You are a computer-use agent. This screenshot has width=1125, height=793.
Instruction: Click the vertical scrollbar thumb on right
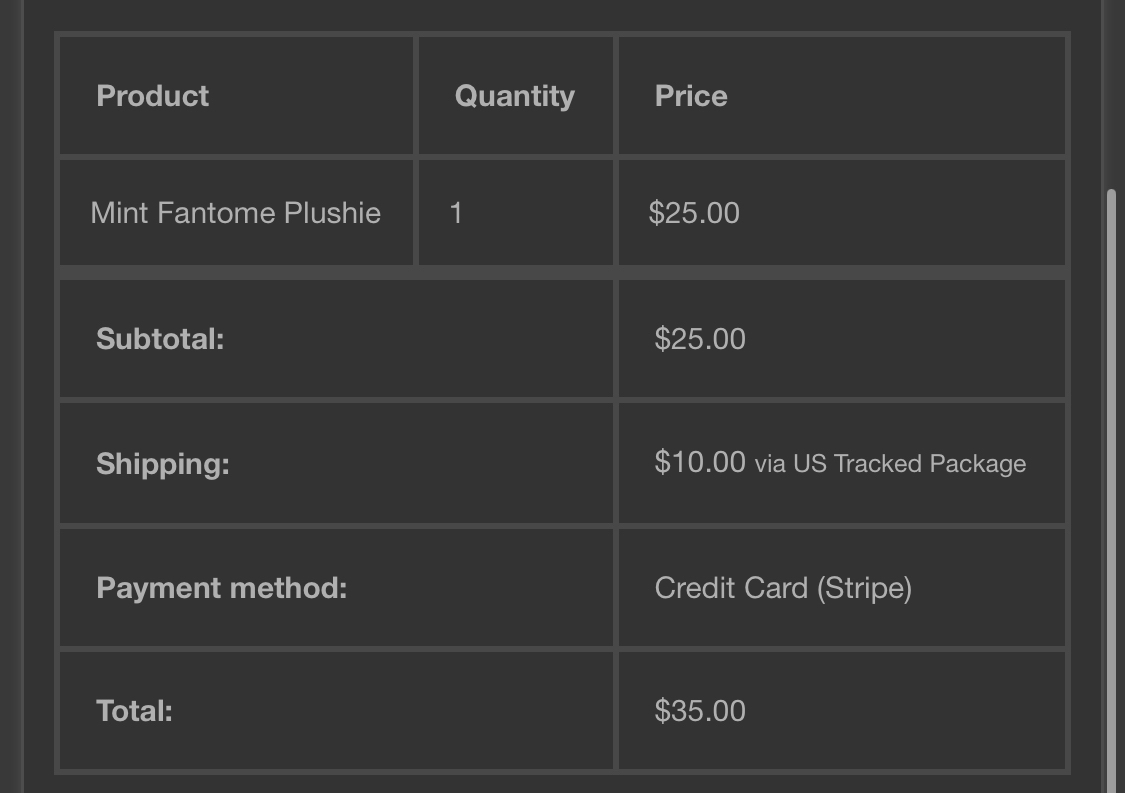[x=1111, y=491]
